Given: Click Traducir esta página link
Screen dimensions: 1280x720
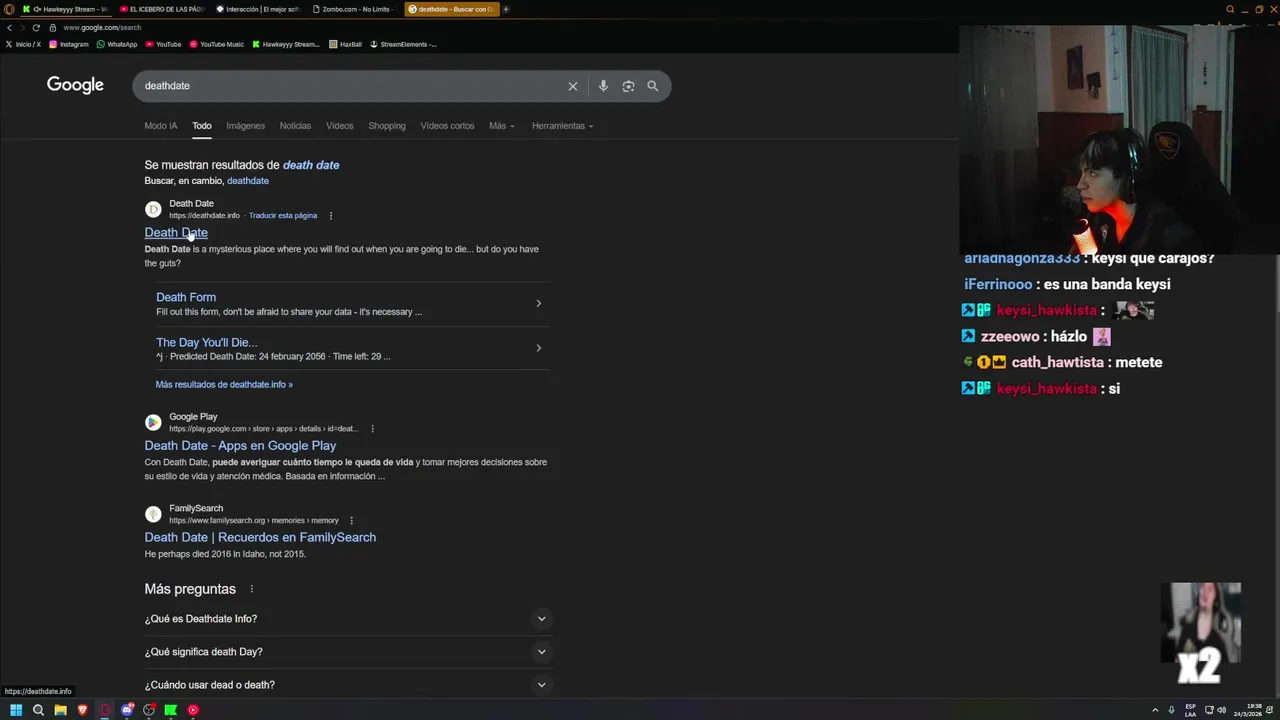Looking at the screenshot, I should [283, 215].
